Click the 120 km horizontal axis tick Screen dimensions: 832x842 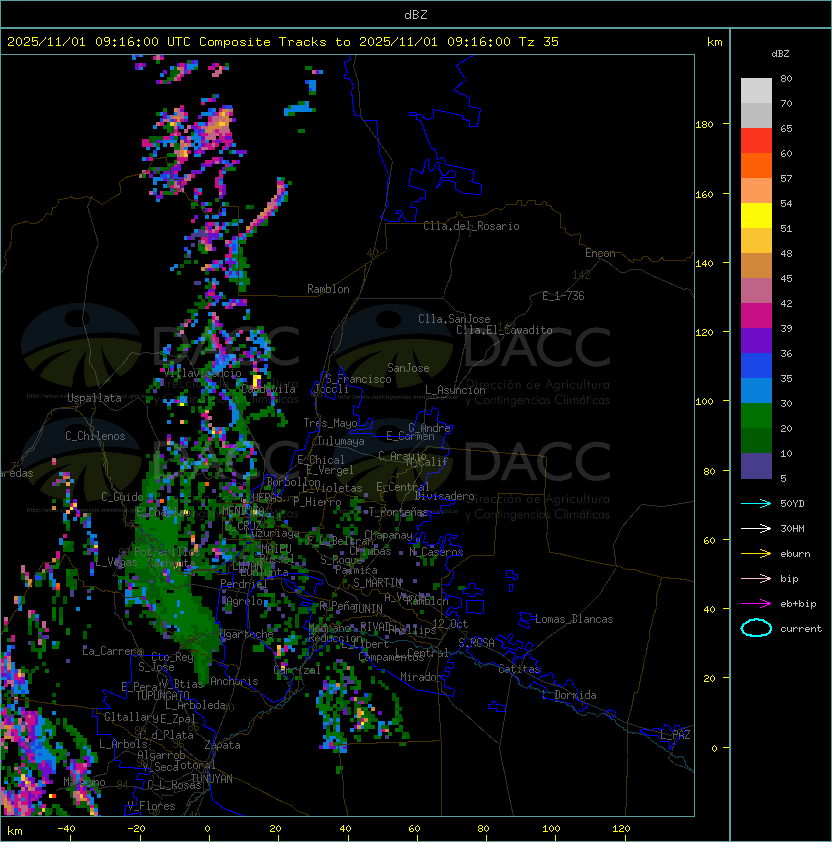pos(621,829)
